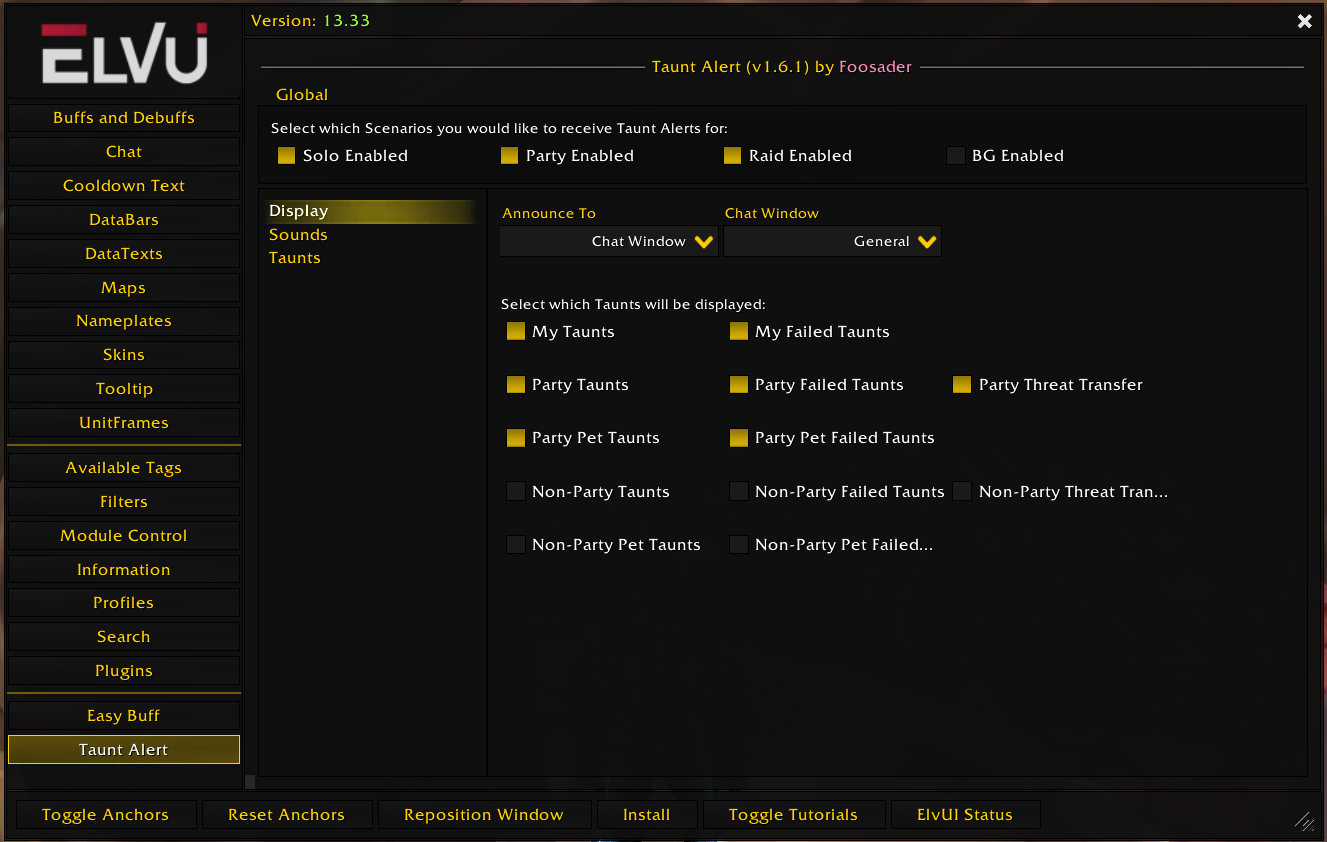Disable the Solo Enabled checkbox
The height and width of the screenshot is (842, 1327).
pos(287,155)
